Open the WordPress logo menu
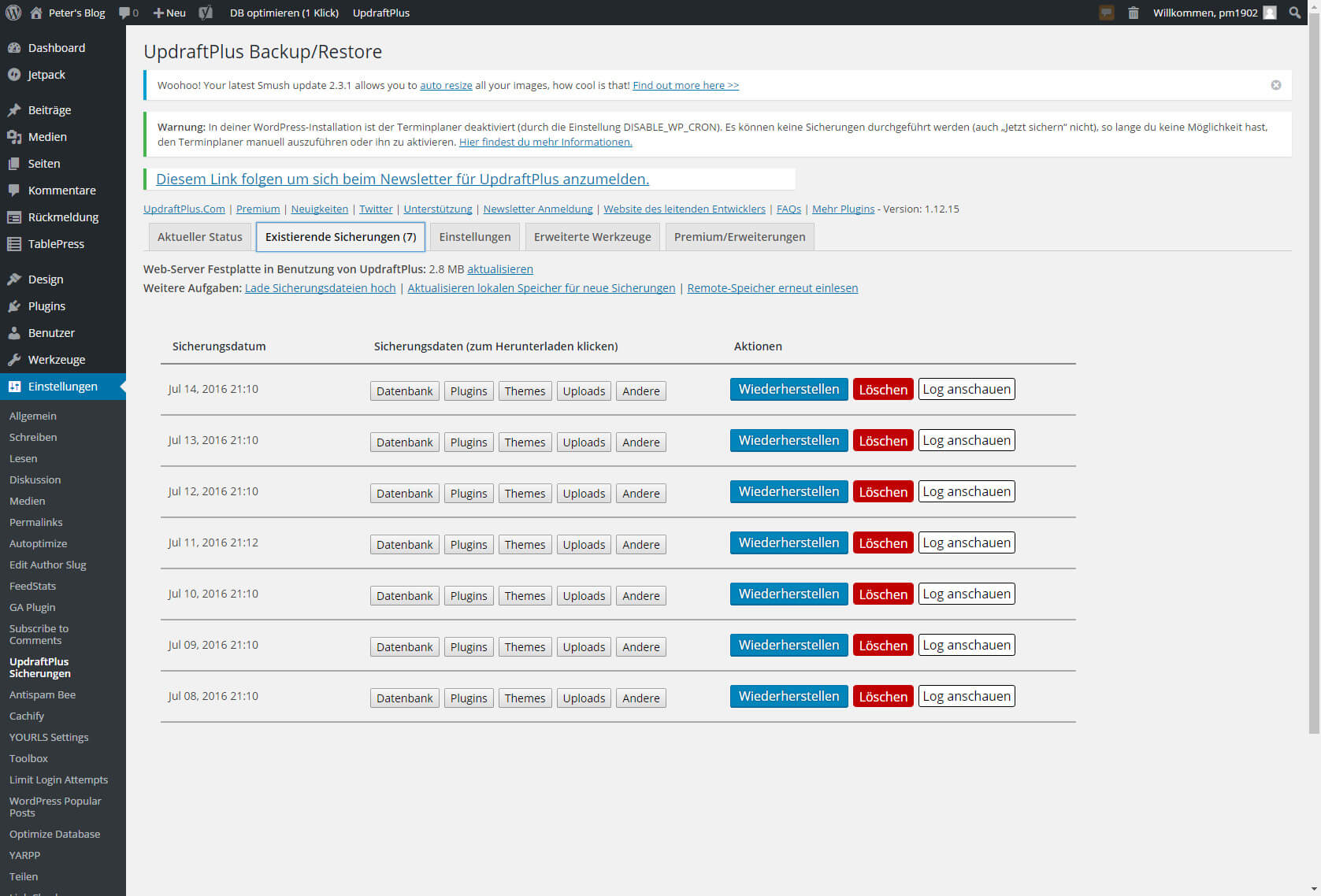 tap(13, 13)
